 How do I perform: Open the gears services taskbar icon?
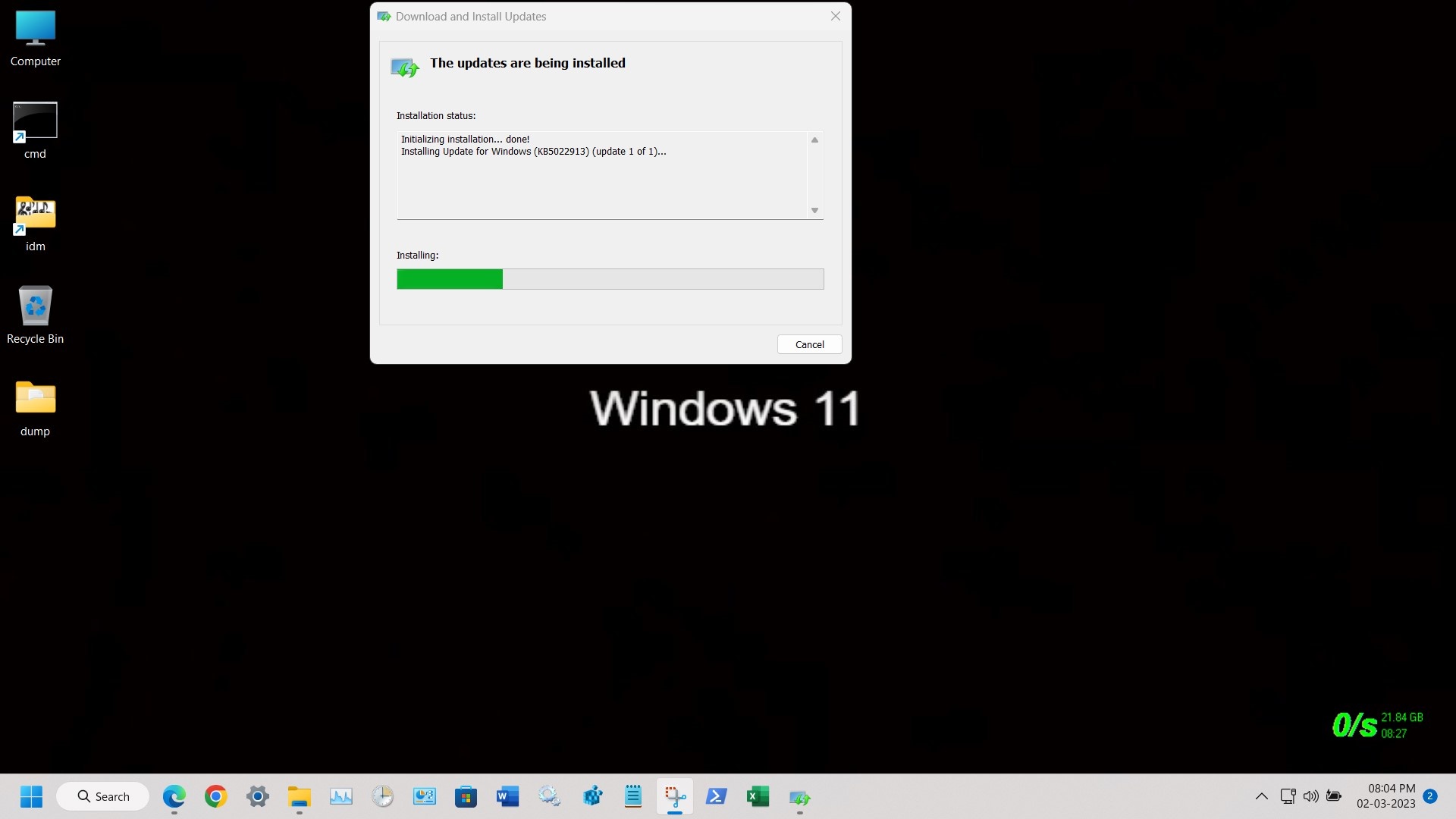[549, 796]
